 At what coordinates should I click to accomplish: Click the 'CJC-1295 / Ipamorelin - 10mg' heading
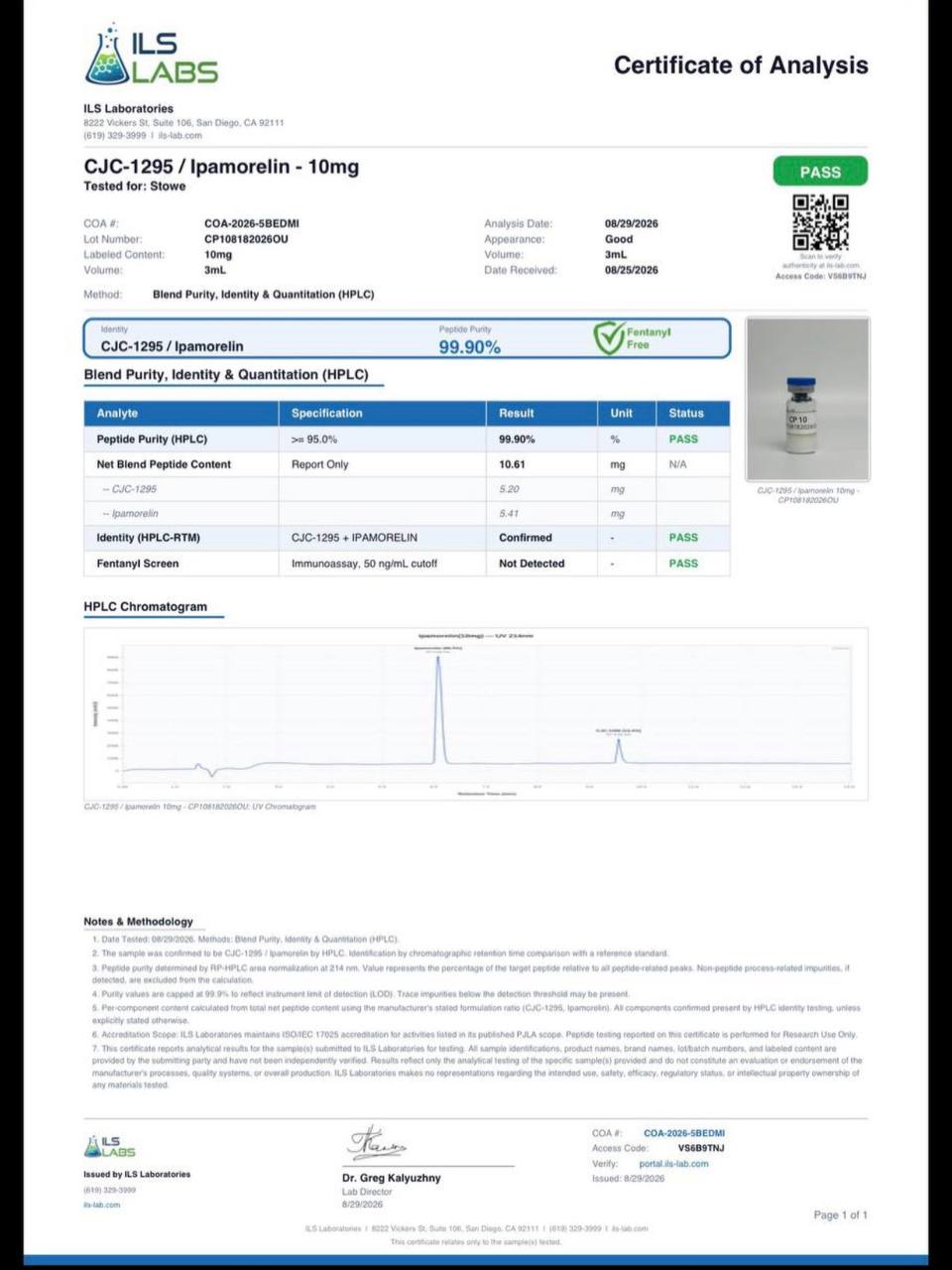(221, 166)
